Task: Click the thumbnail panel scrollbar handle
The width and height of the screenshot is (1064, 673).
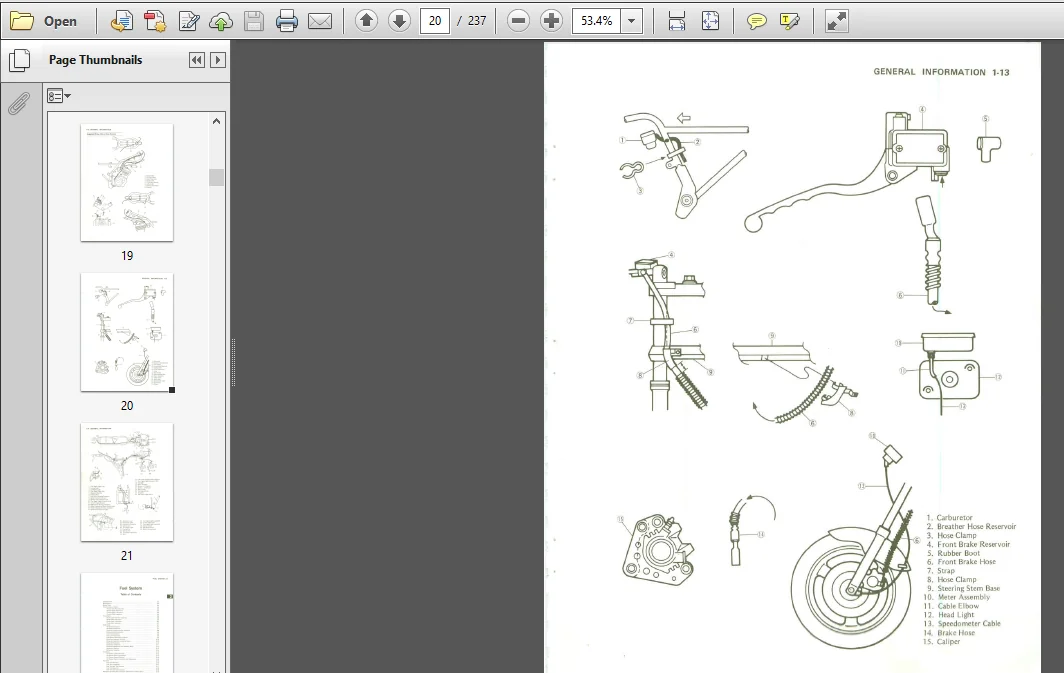Action: point(216,177)
